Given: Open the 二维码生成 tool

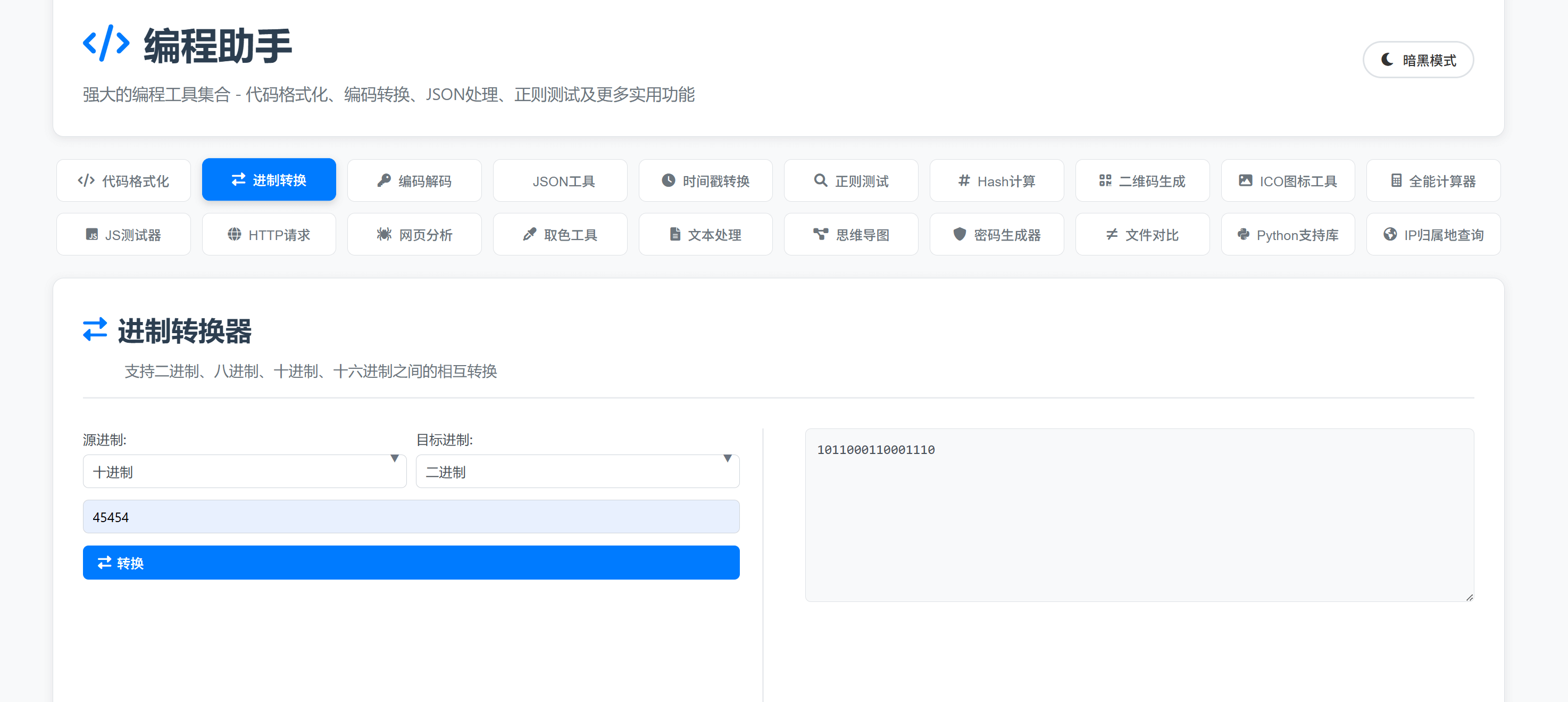Looking at the screenshot, I should tap(1142, 180).
